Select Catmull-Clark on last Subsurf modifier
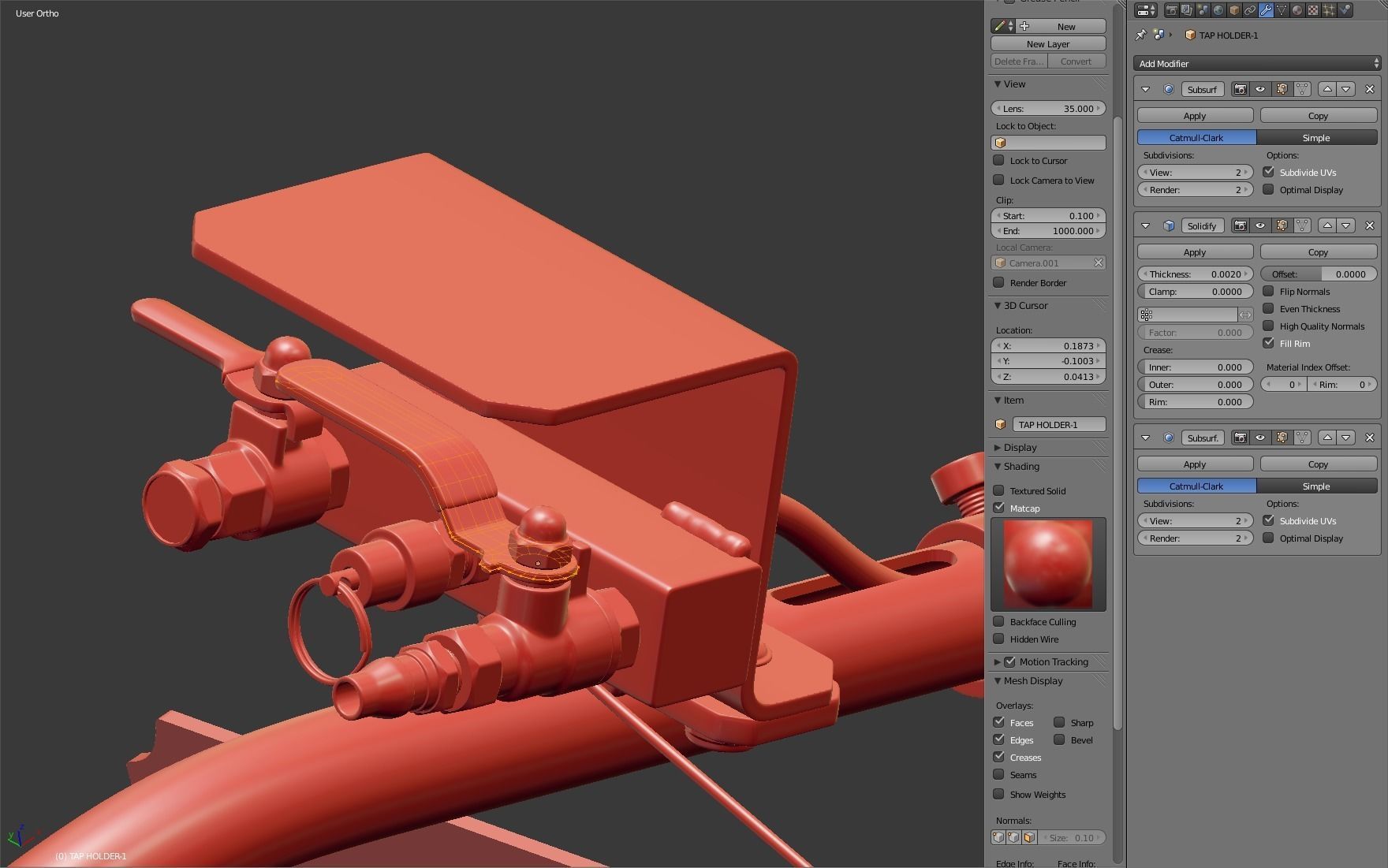 (1196, 486)
